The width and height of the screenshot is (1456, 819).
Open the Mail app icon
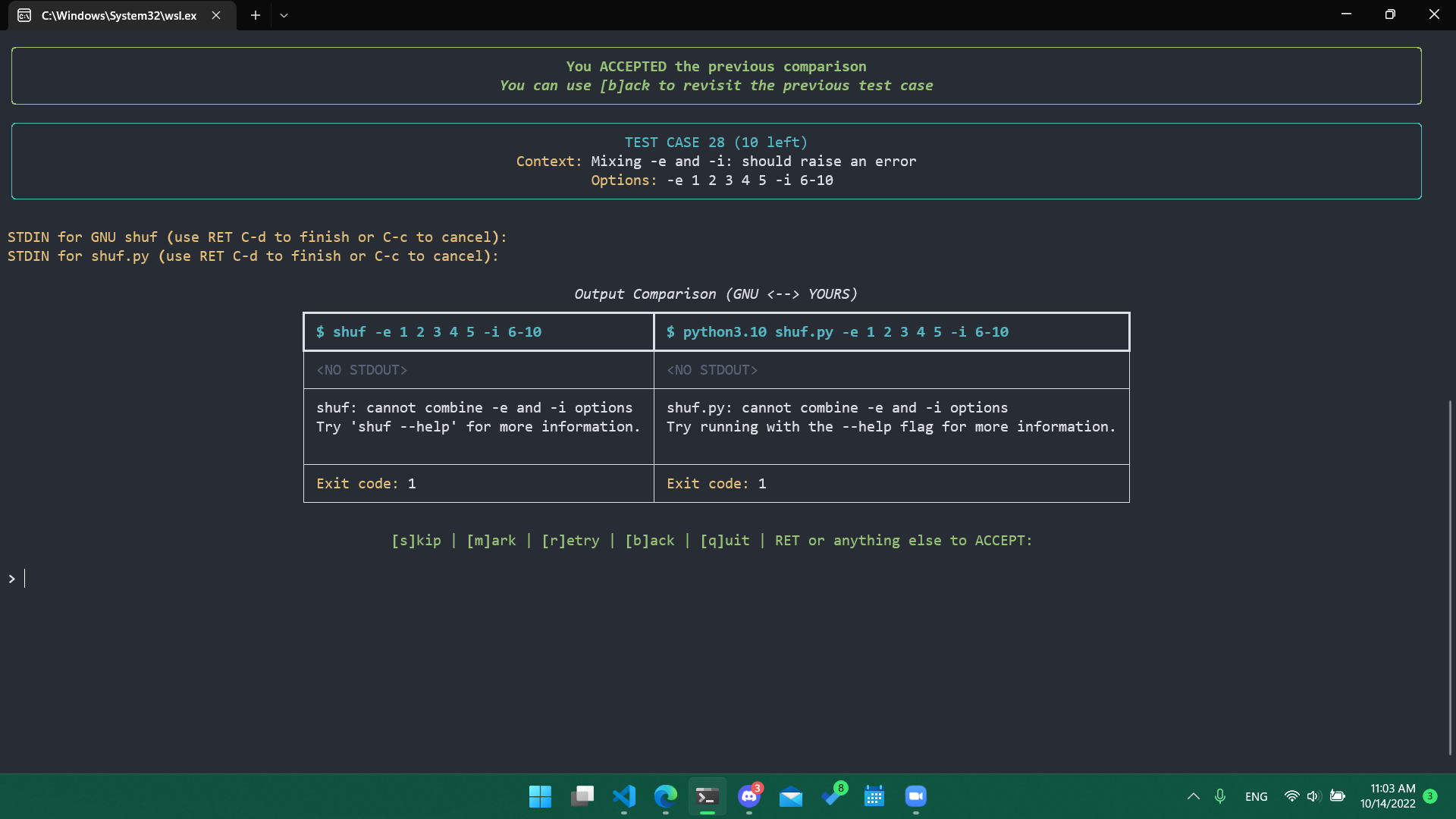pyautogui.click(x=791, y=796)
